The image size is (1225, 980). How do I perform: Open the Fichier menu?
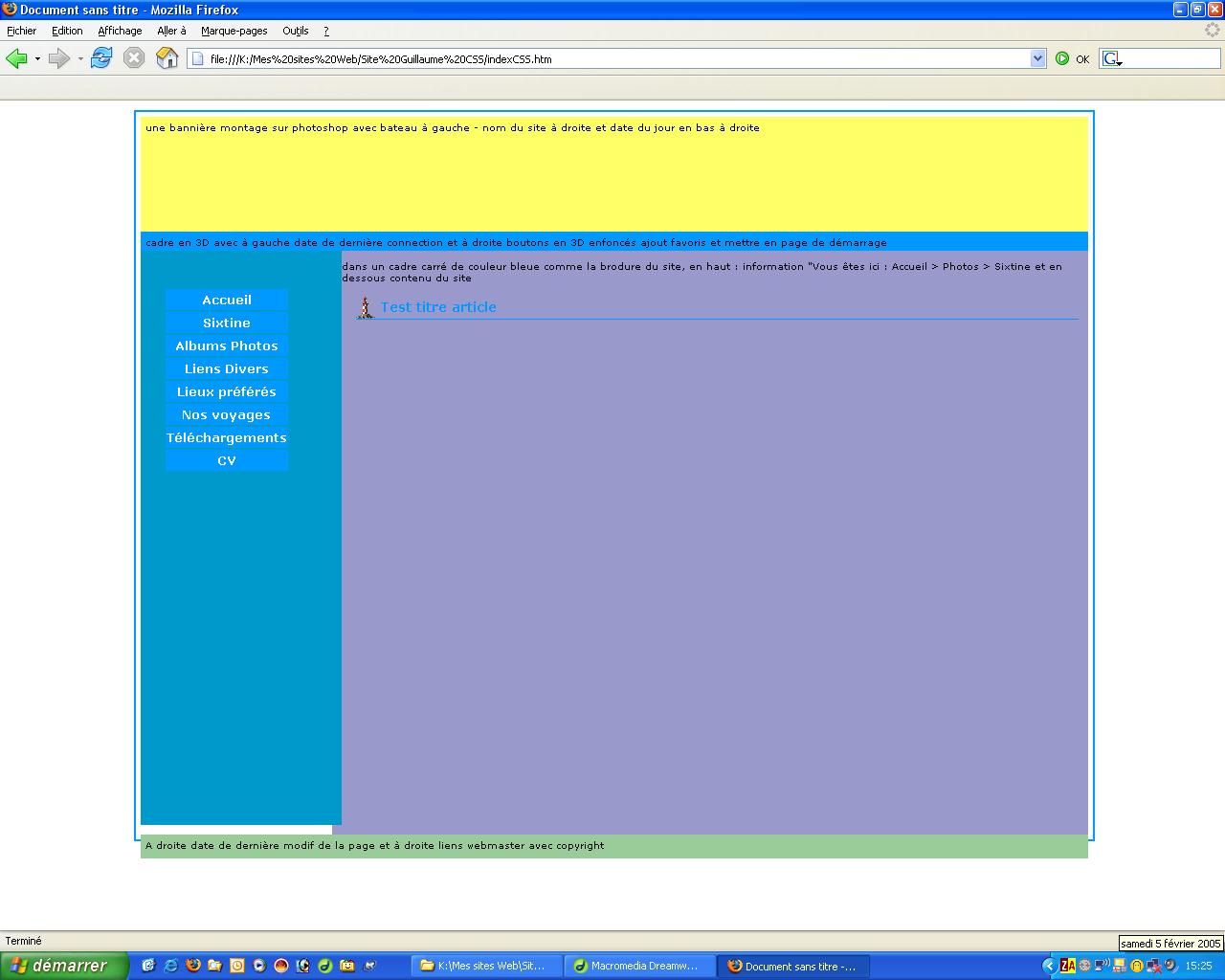(x=21, y=31)
